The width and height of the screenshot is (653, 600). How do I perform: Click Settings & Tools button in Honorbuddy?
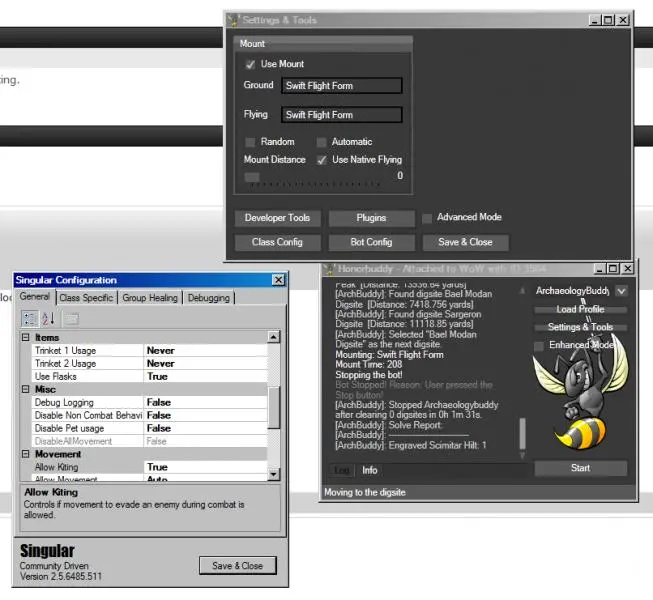581,327
